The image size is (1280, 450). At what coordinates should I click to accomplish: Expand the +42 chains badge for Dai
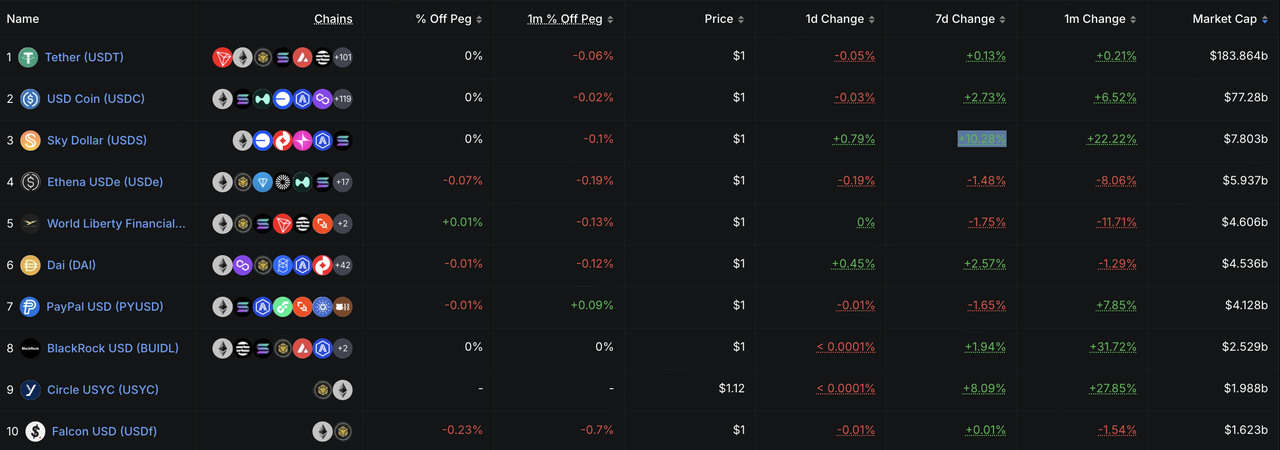(x=342, y=265)
